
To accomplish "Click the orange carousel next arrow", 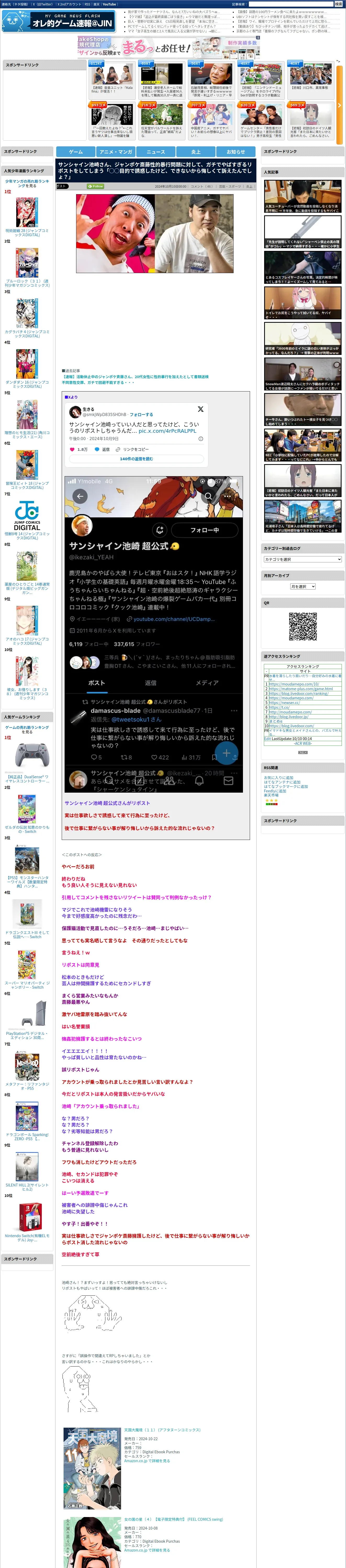I will point(339,105).
